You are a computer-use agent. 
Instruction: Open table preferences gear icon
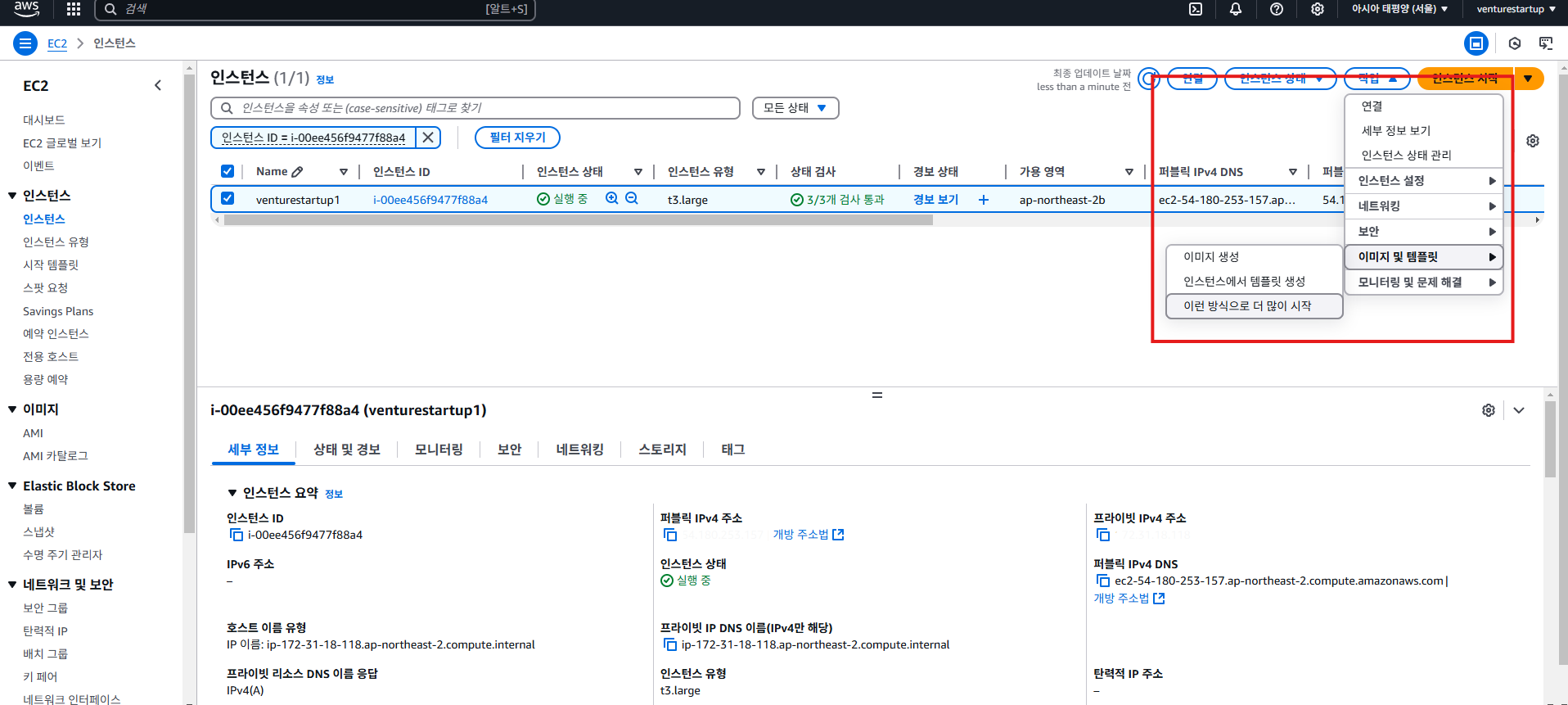tap(1533, 141)
